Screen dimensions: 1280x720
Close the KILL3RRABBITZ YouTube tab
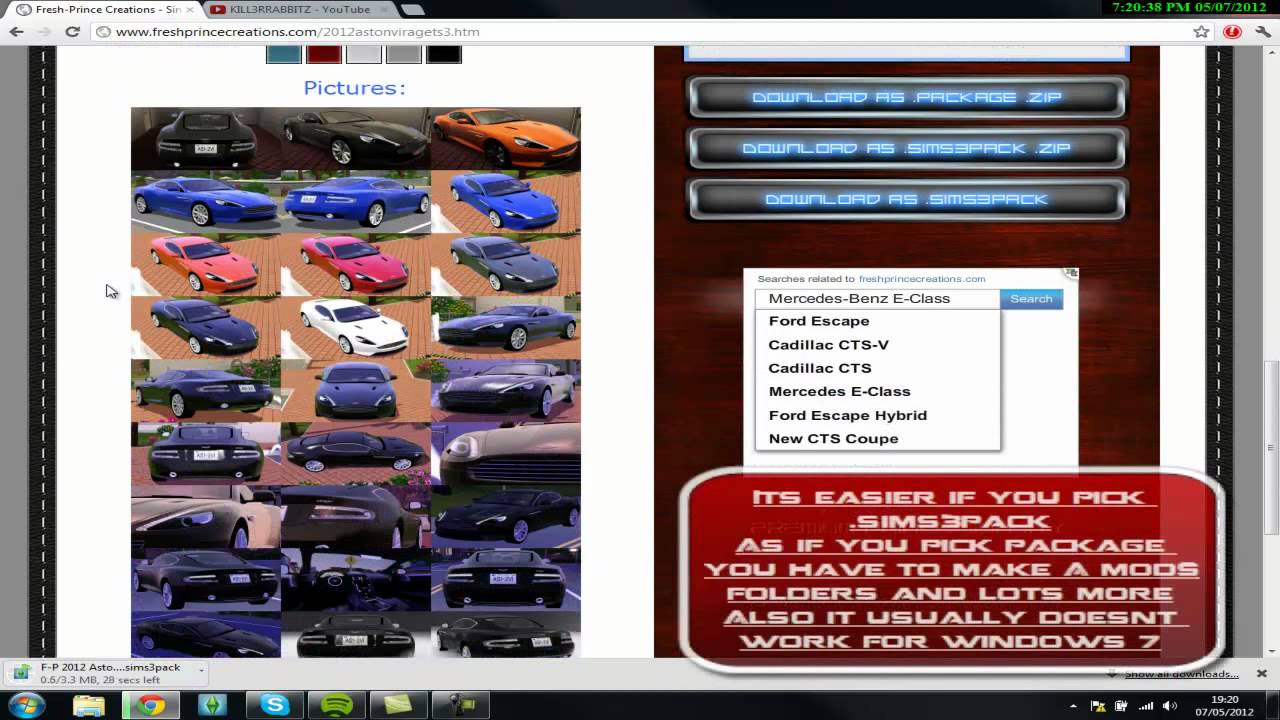(x=385, y=9)
